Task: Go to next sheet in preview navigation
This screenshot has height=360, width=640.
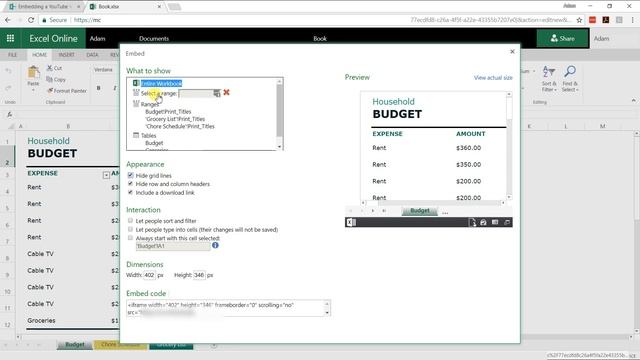Action: coord(373,211)
